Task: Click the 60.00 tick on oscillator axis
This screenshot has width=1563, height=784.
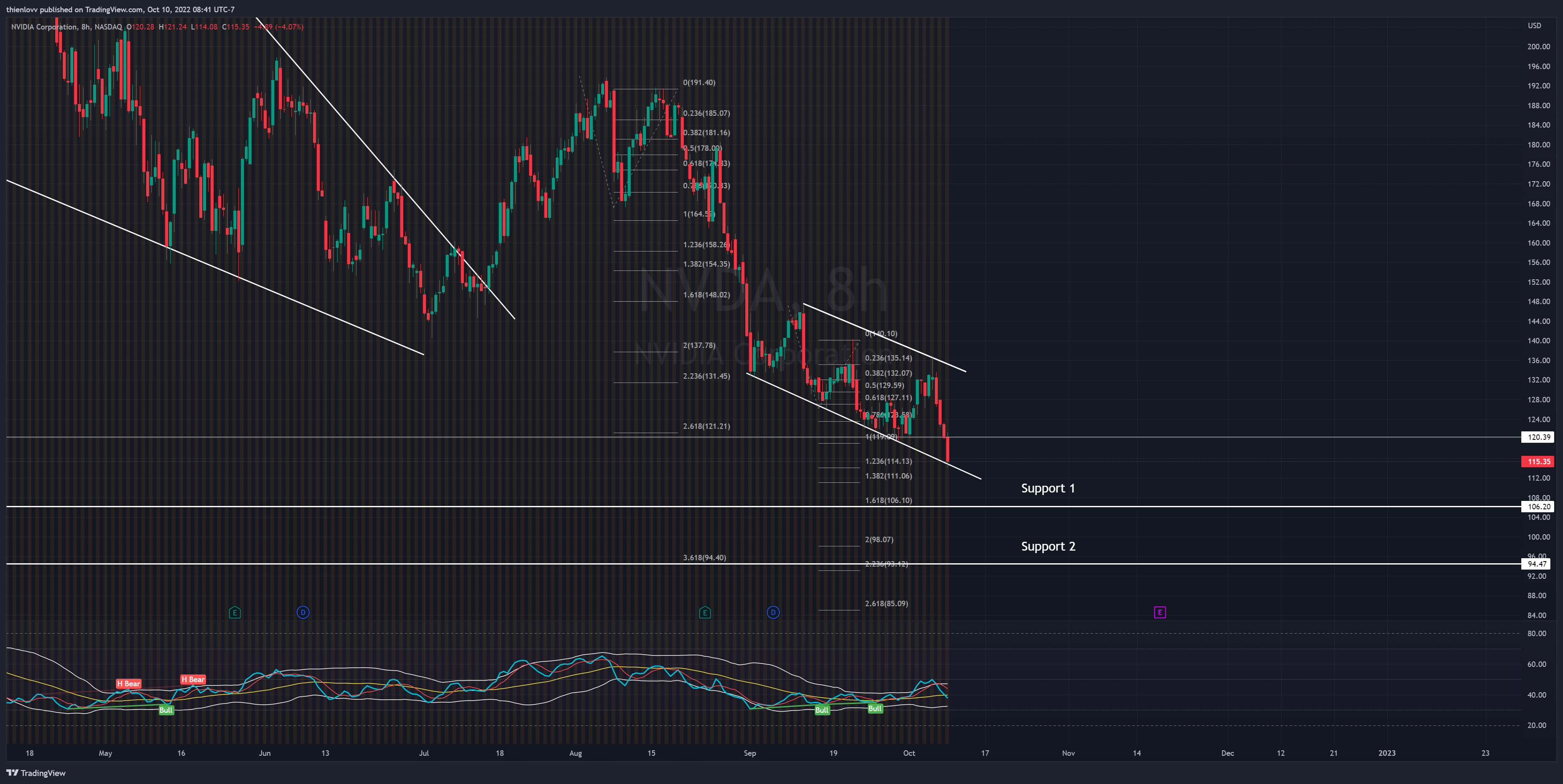Action: click(1536, 664)
